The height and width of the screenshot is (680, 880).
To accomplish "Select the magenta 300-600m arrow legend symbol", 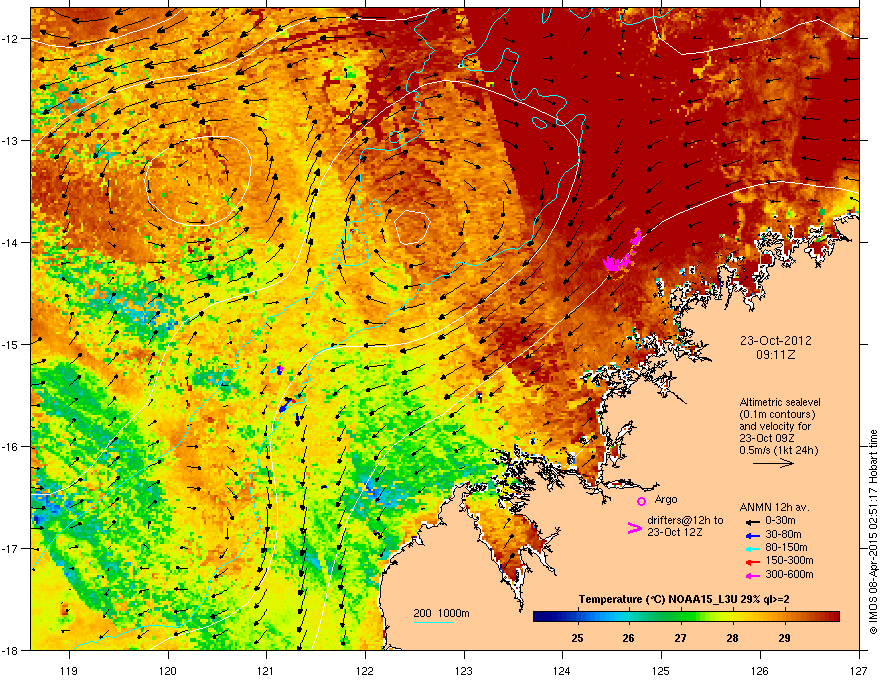I will [x=752, y=575].
